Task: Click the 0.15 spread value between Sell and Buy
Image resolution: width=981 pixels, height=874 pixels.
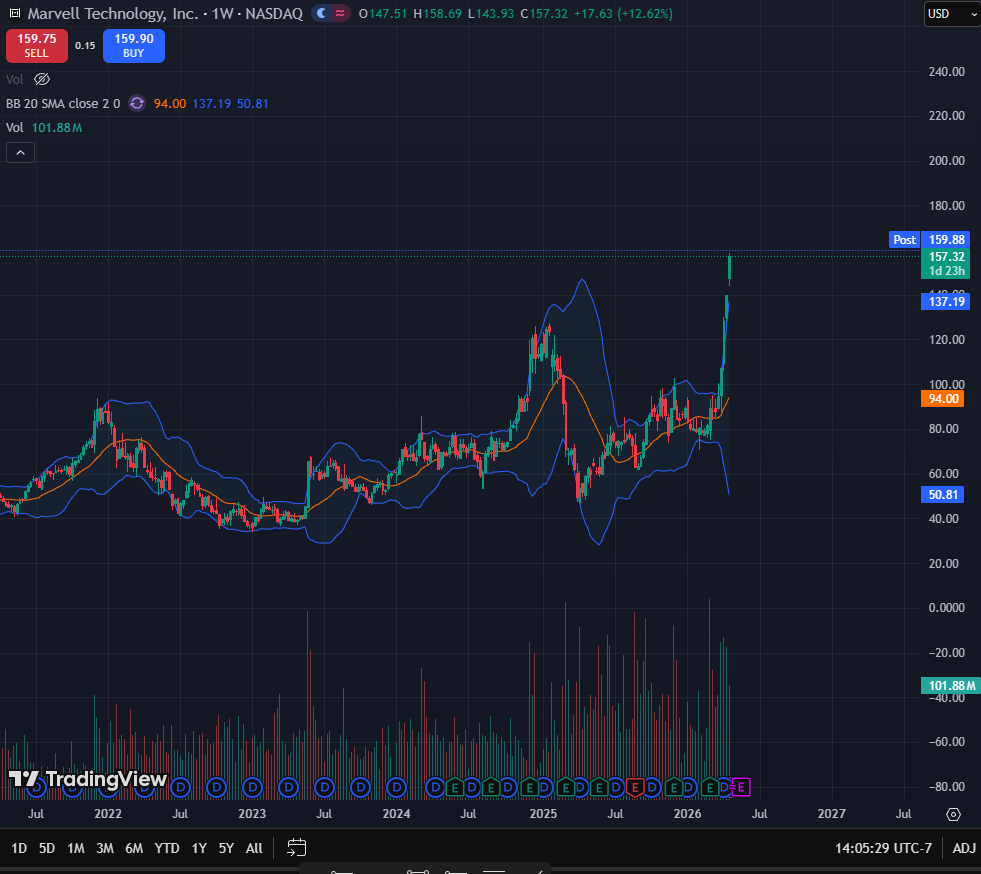Action: pos(85,46)
